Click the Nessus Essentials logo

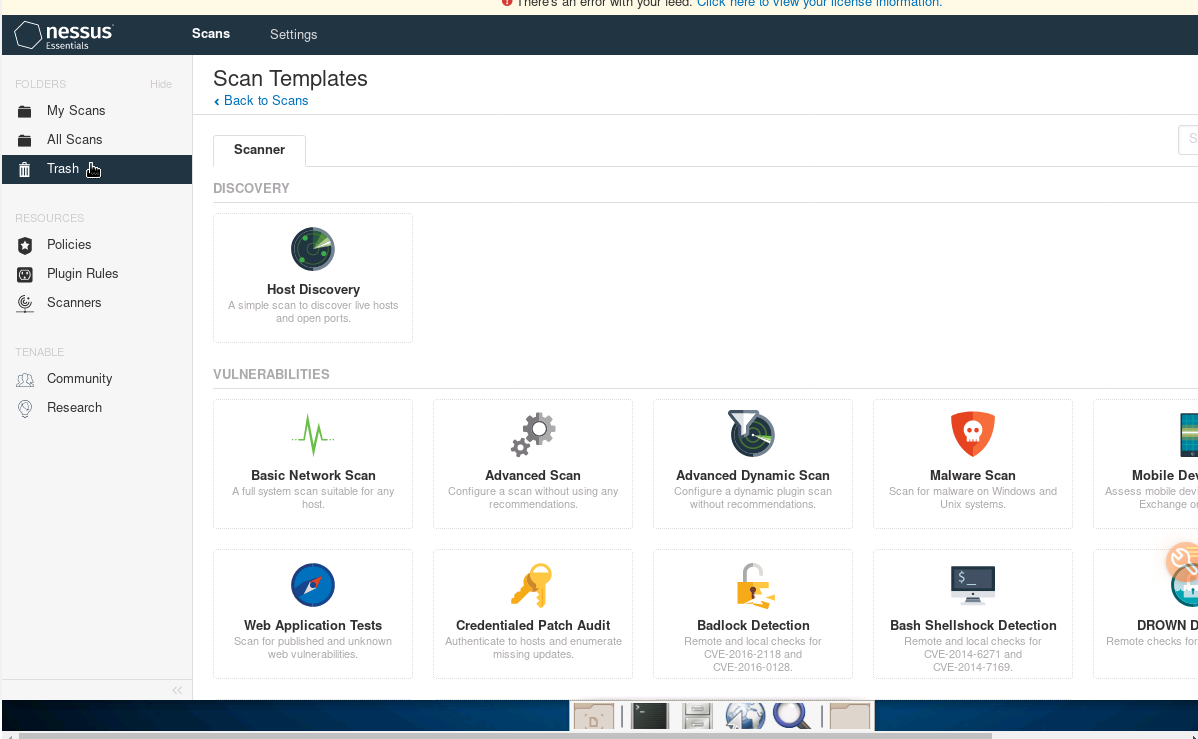click(64, 35)
